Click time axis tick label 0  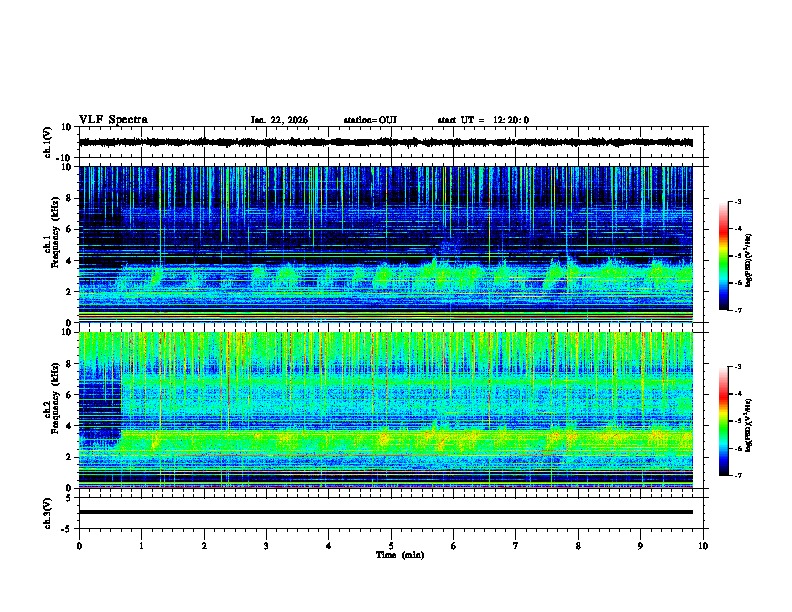79,546
